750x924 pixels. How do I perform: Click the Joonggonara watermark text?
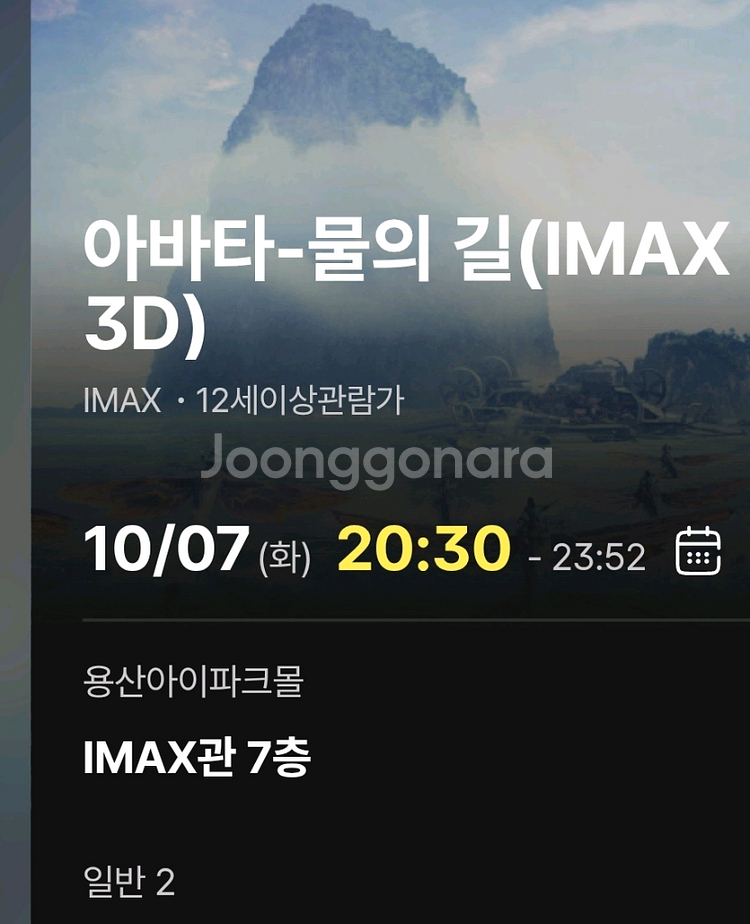377,461
